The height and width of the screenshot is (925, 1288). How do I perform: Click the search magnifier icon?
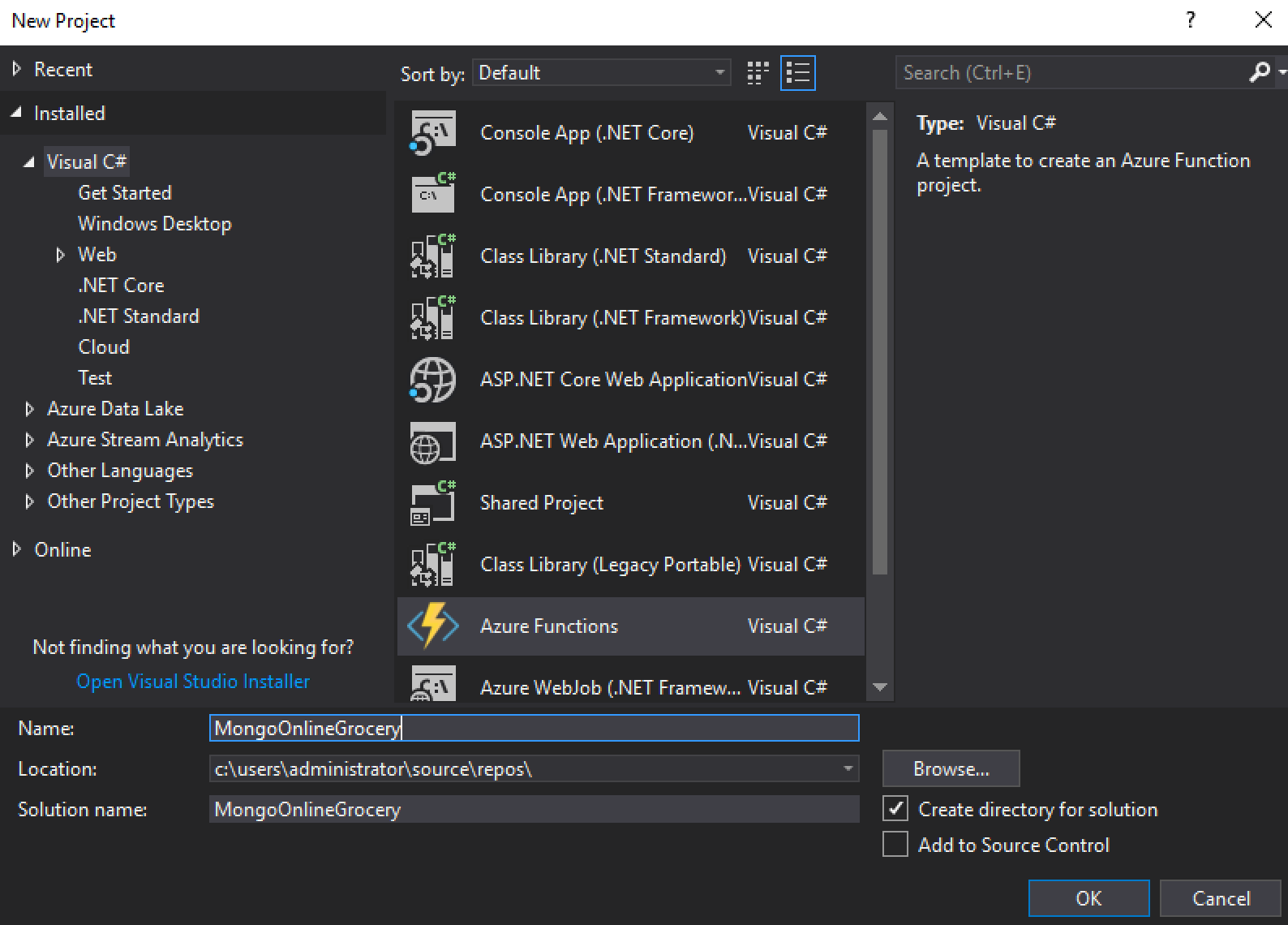pyautogui.click(x=1260, y=72)
